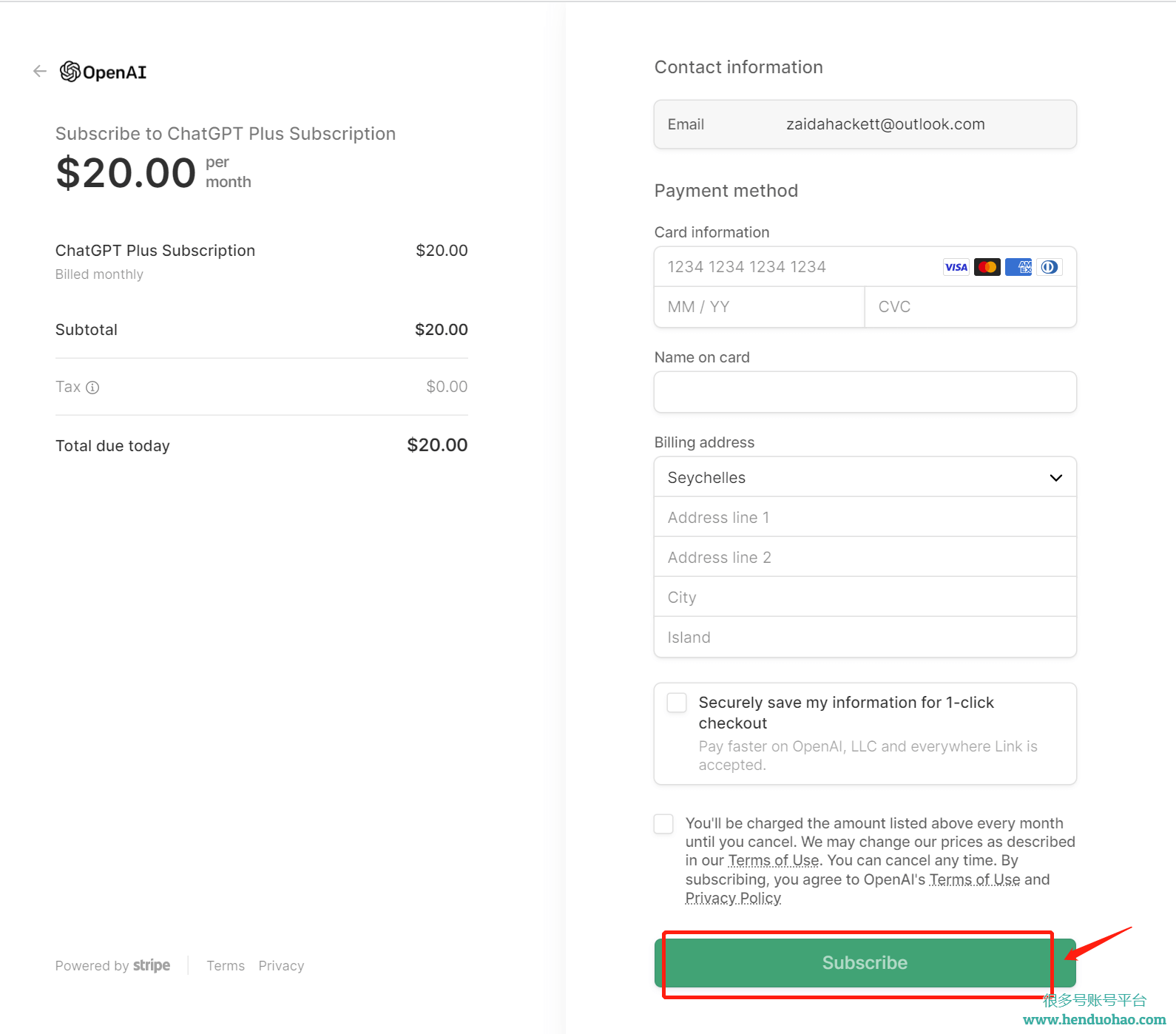
Task: Focus the Address line 1 field
Action: tap(865, 517)
